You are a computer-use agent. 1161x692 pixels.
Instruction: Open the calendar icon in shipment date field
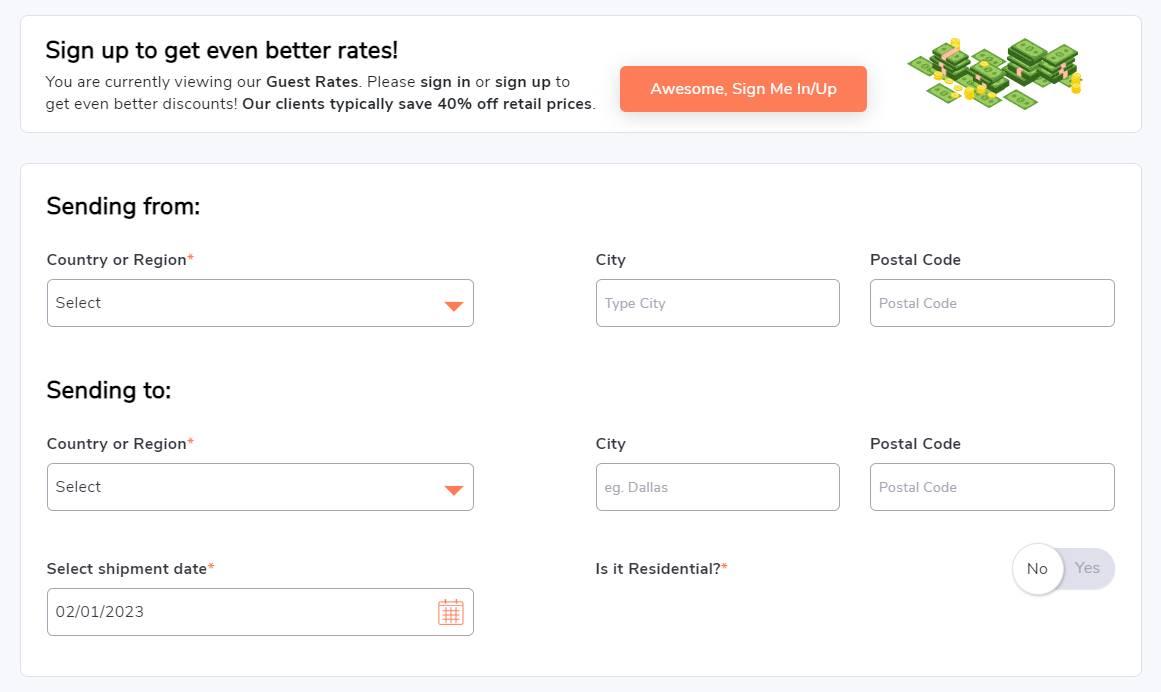[x=450, y=612]
